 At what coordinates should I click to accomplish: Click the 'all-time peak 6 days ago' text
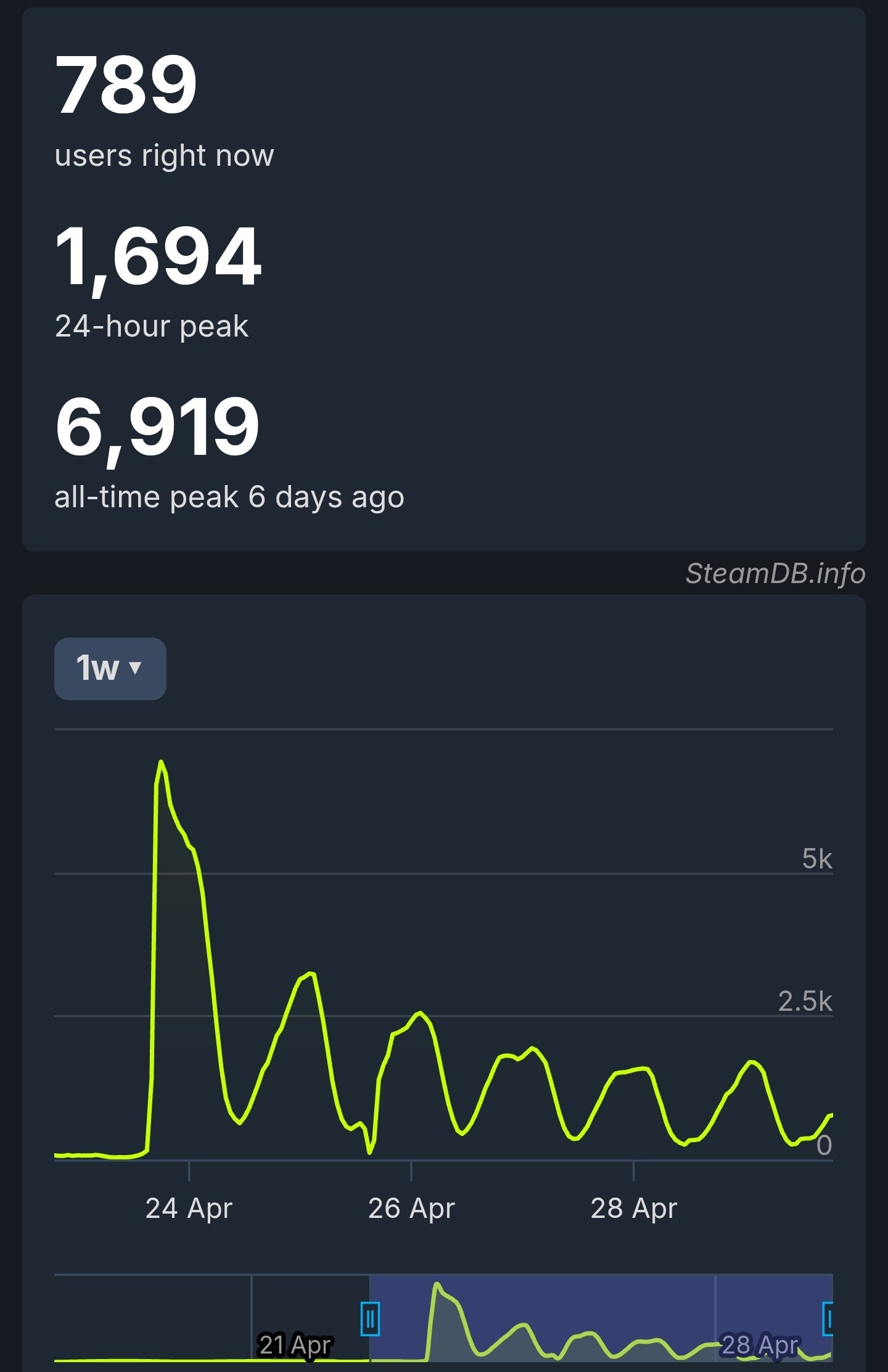click(x=229, y=498)
